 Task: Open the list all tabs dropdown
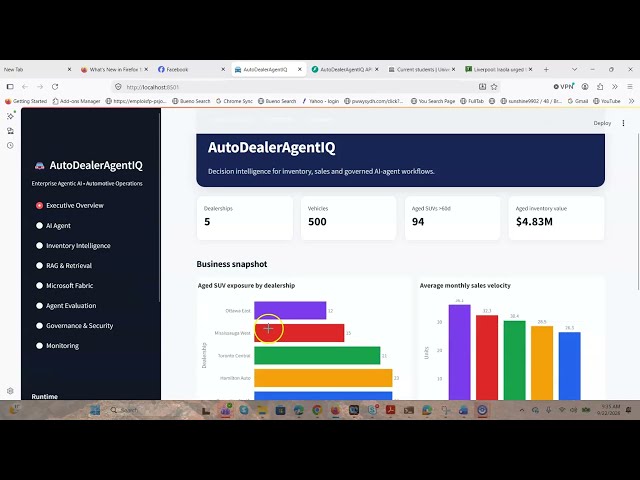coord(574,69)
